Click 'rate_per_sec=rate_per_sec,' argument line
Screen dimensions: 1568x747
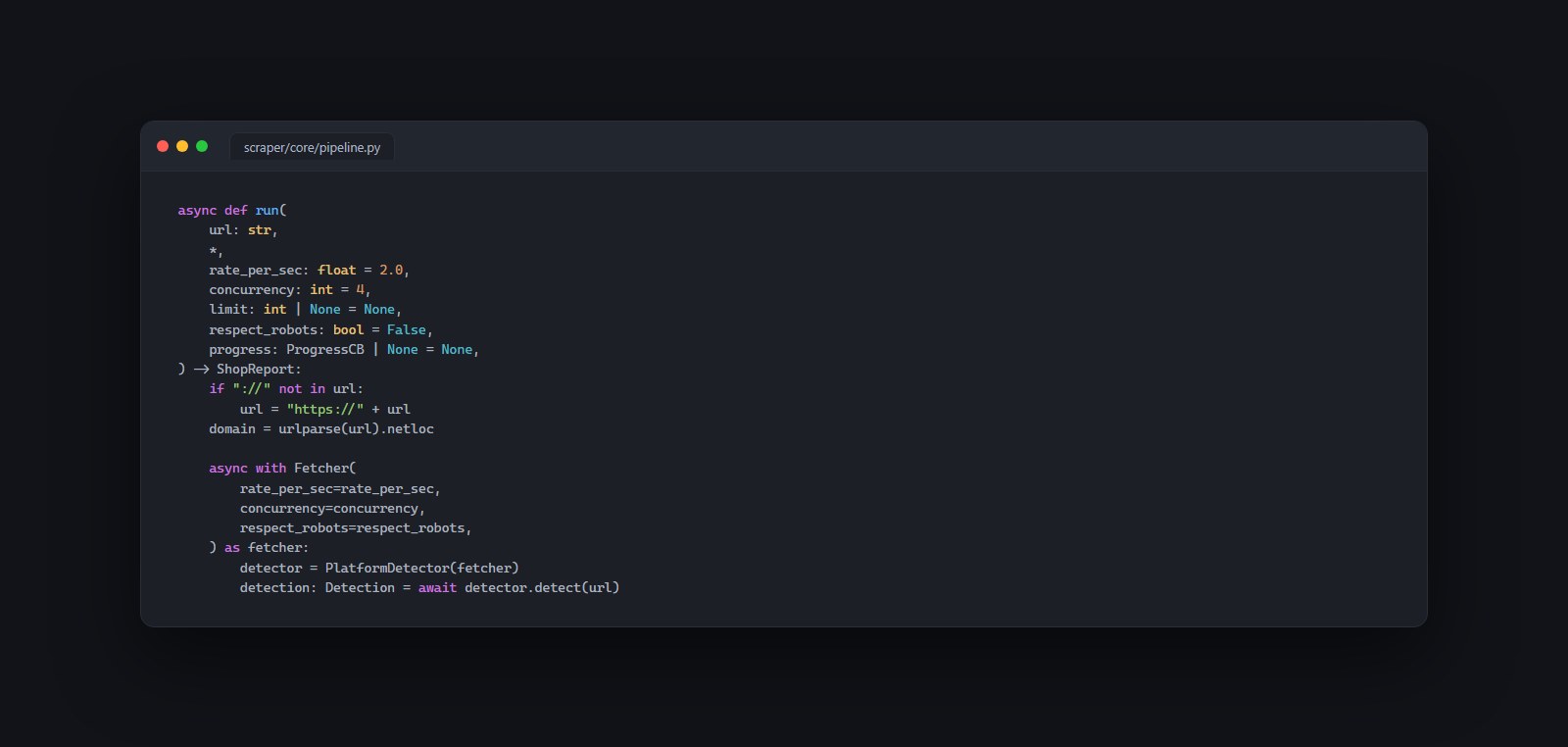tap(340, 488)
